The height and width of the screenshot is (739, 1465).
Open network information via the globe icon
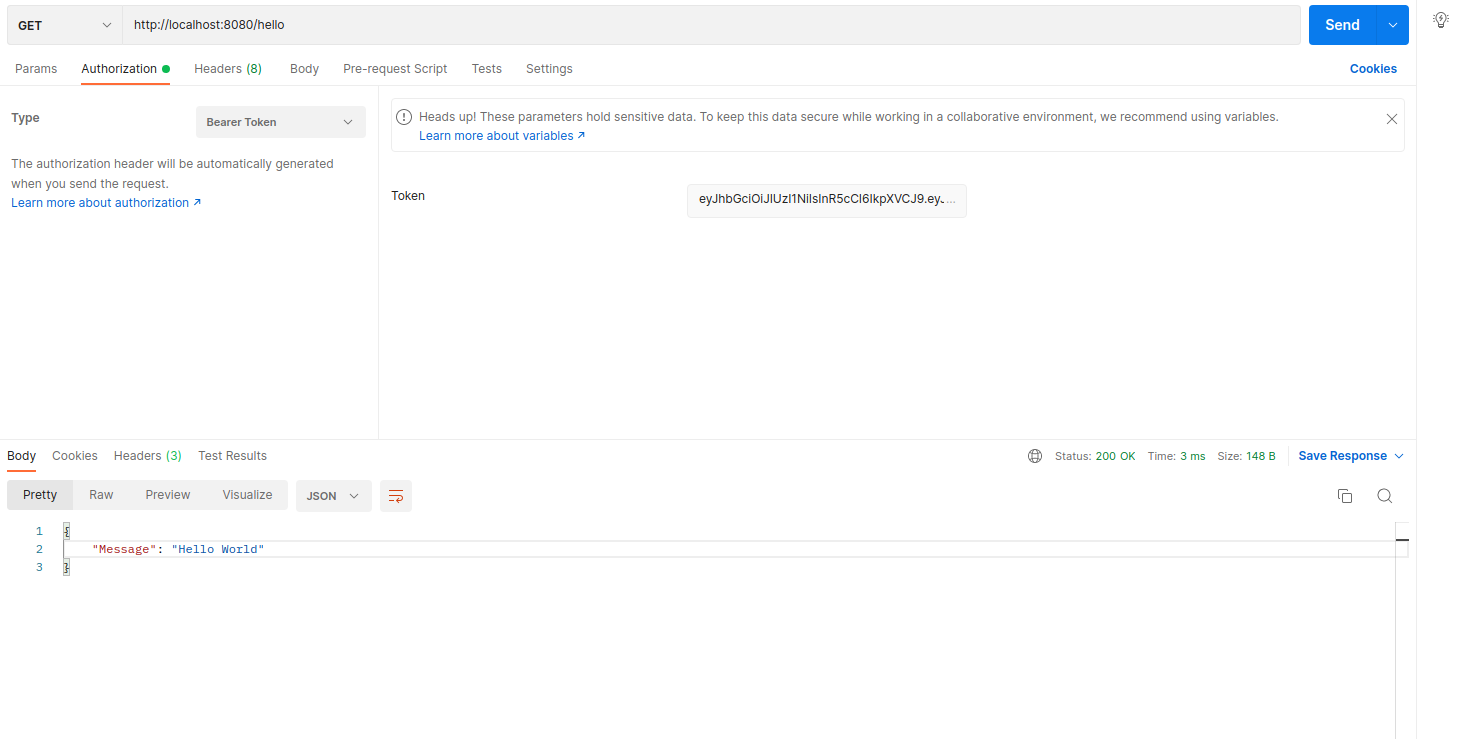pyautogui.click(x=1034, y=455)
